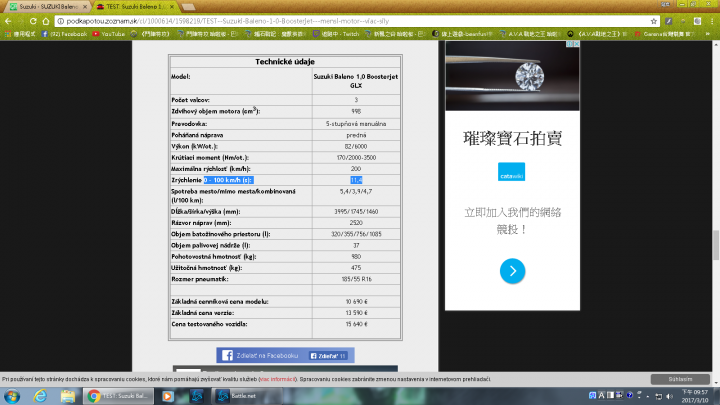Click the pencil extension icon in toolbar
The width and height of the screenshot is (720, 405).
pyautogui.click(x=669, y=21)
